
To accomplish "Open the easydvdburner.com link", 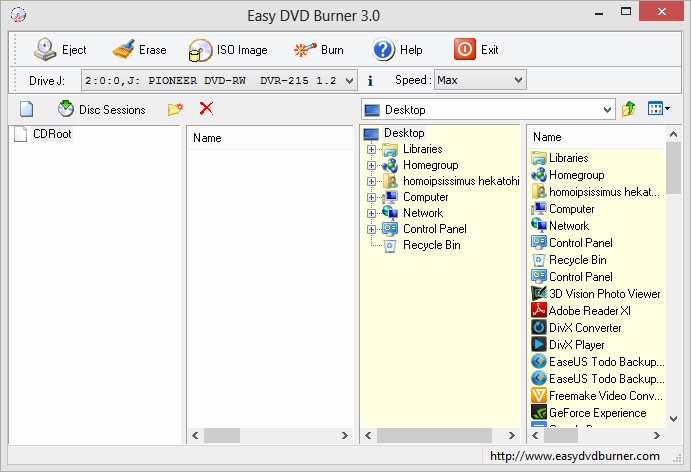I will (575, 456).
